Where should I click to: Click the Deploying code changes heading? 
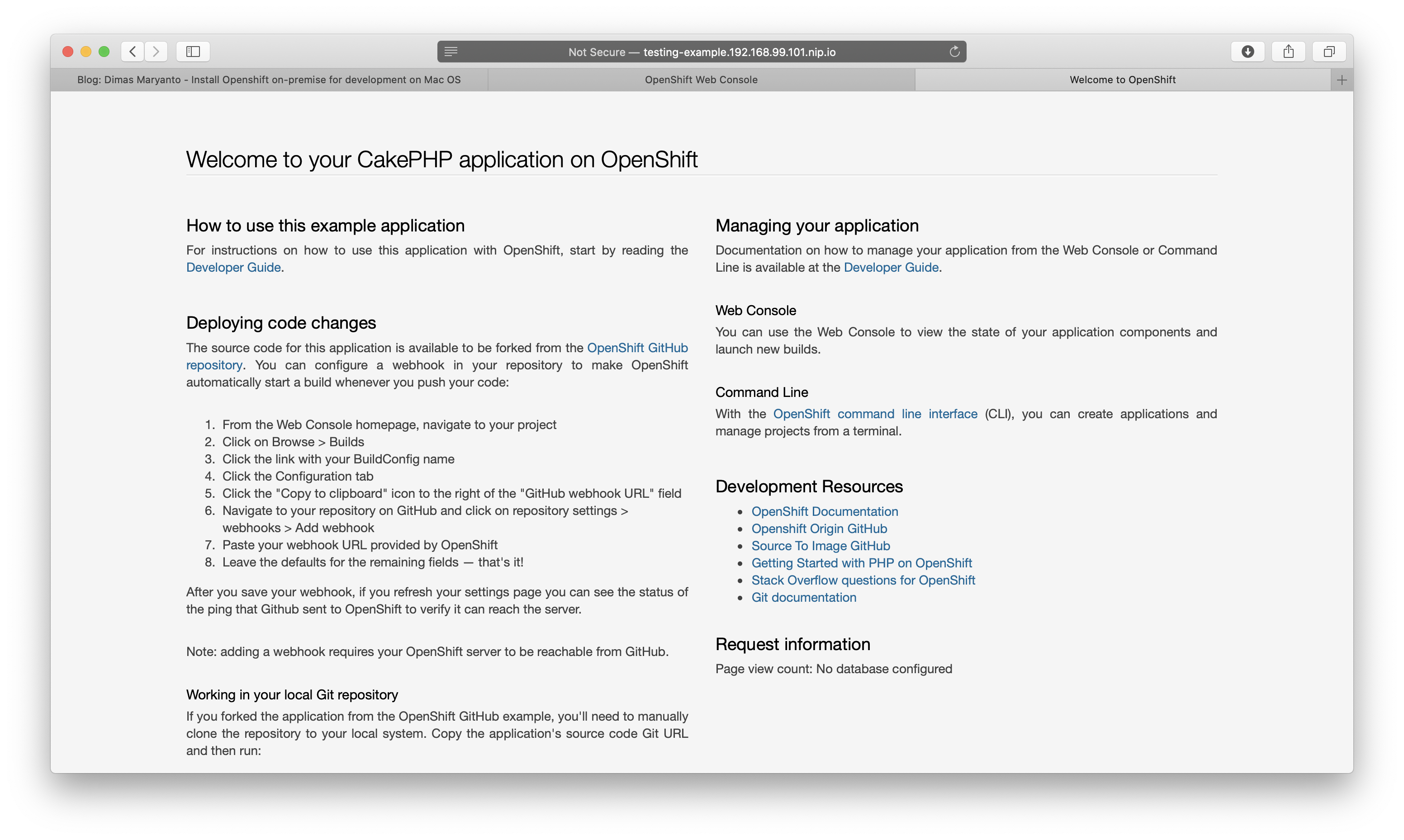coord(281,323)
